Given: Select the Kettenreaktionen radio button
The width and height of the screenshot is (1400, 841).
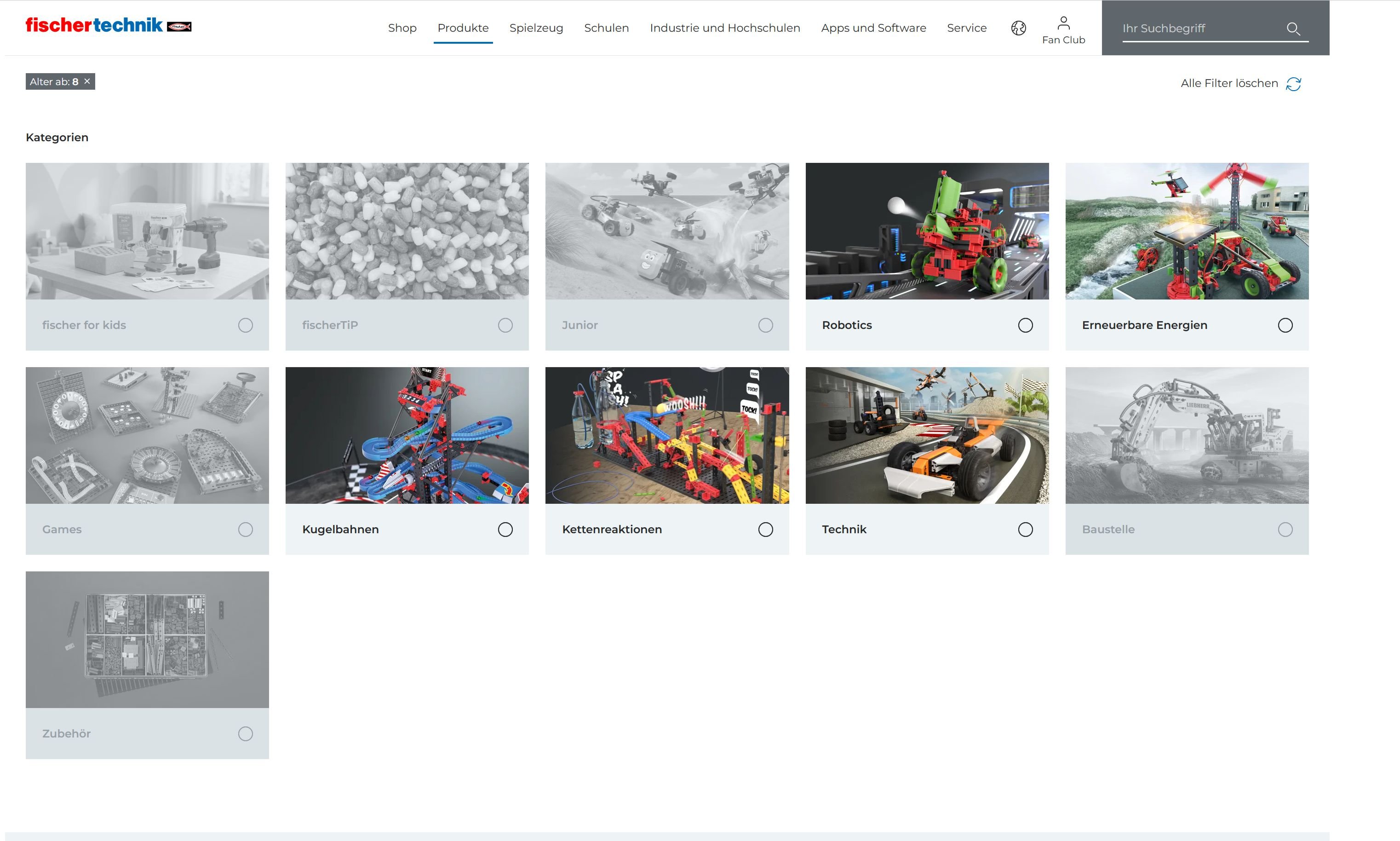Looking at the screenshot, I should pos(765,530).
